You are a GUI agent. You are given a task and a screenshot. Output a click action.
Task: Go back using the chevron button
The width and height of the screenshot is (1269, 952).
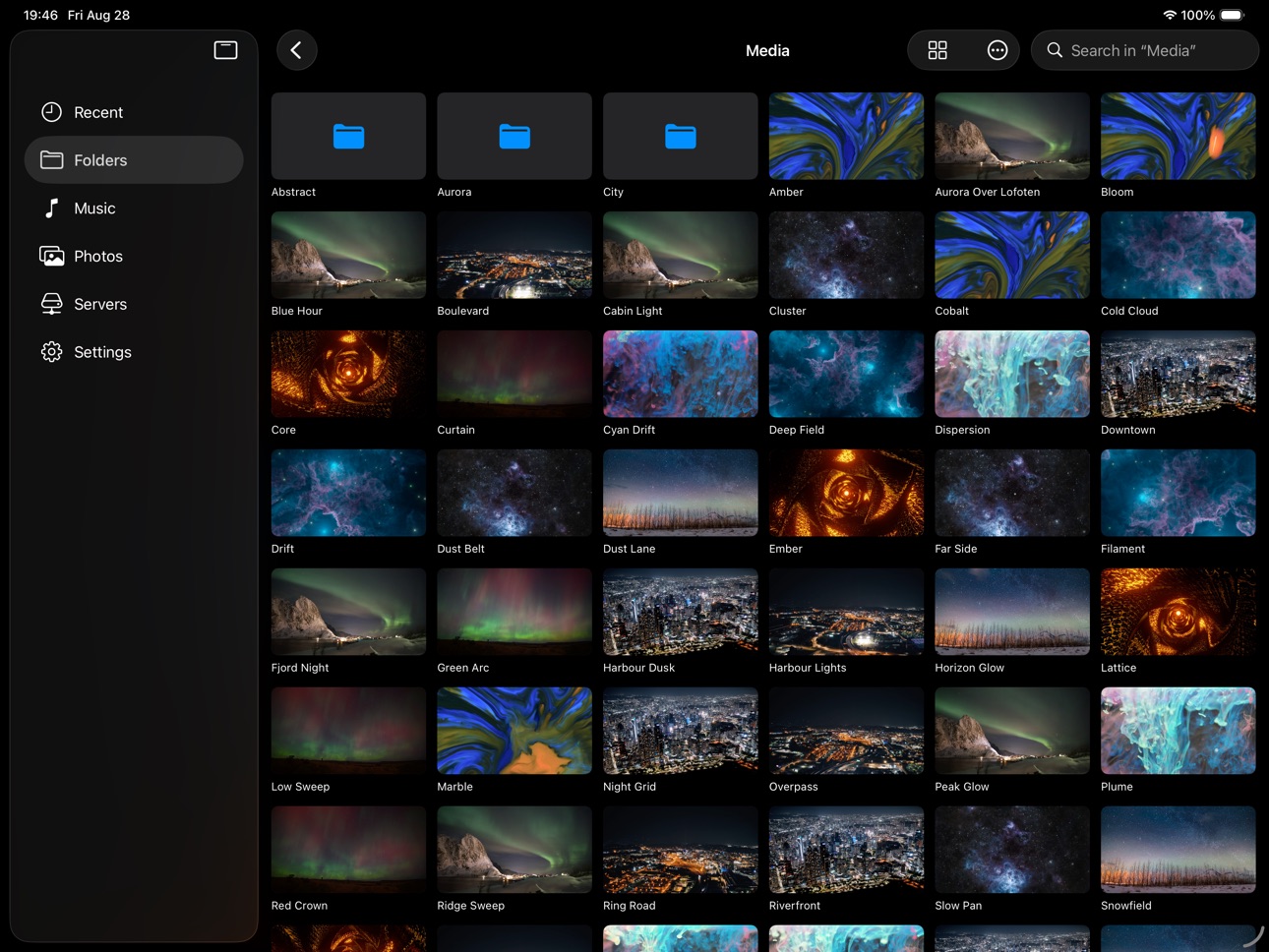pos(296,50)
